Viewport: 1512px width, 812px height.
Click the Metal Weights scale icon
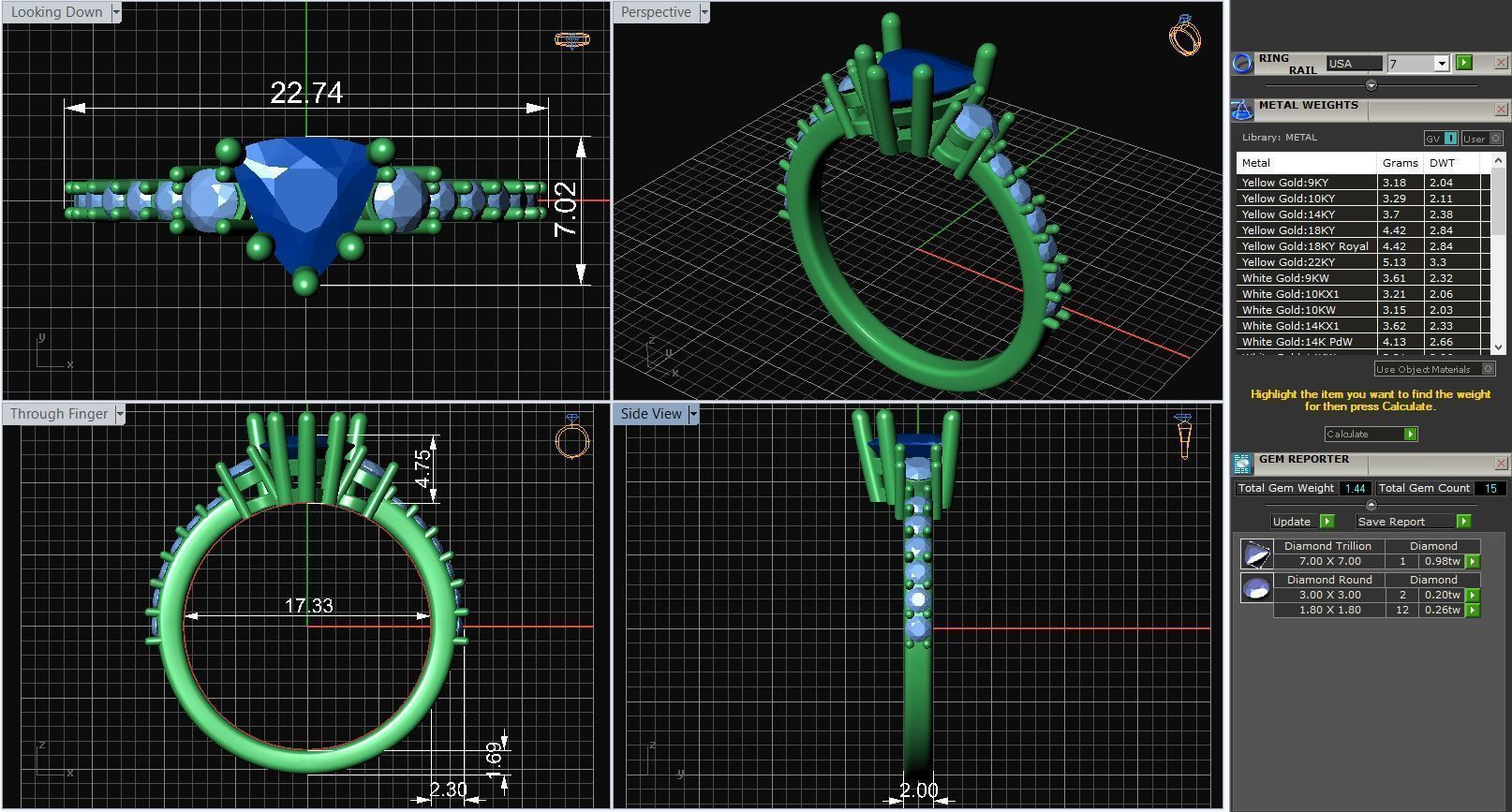tap(1242, 110)
